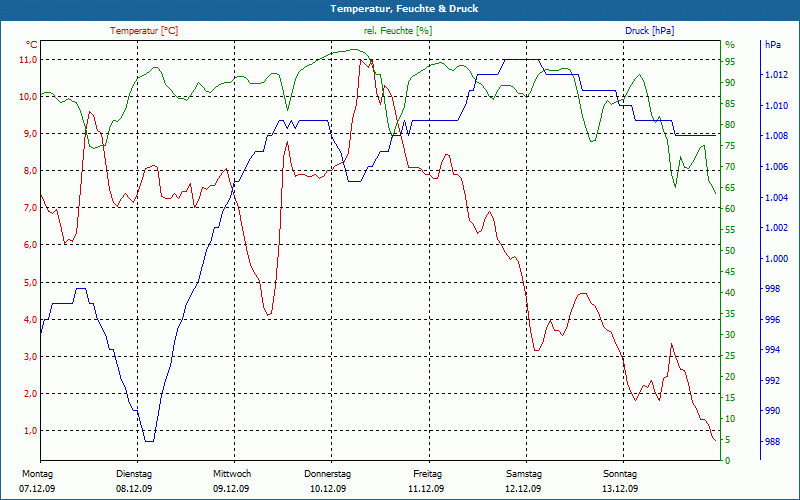Select the Montag day label
The height and width of the screenshot is (500, 800).
[37, 474]
